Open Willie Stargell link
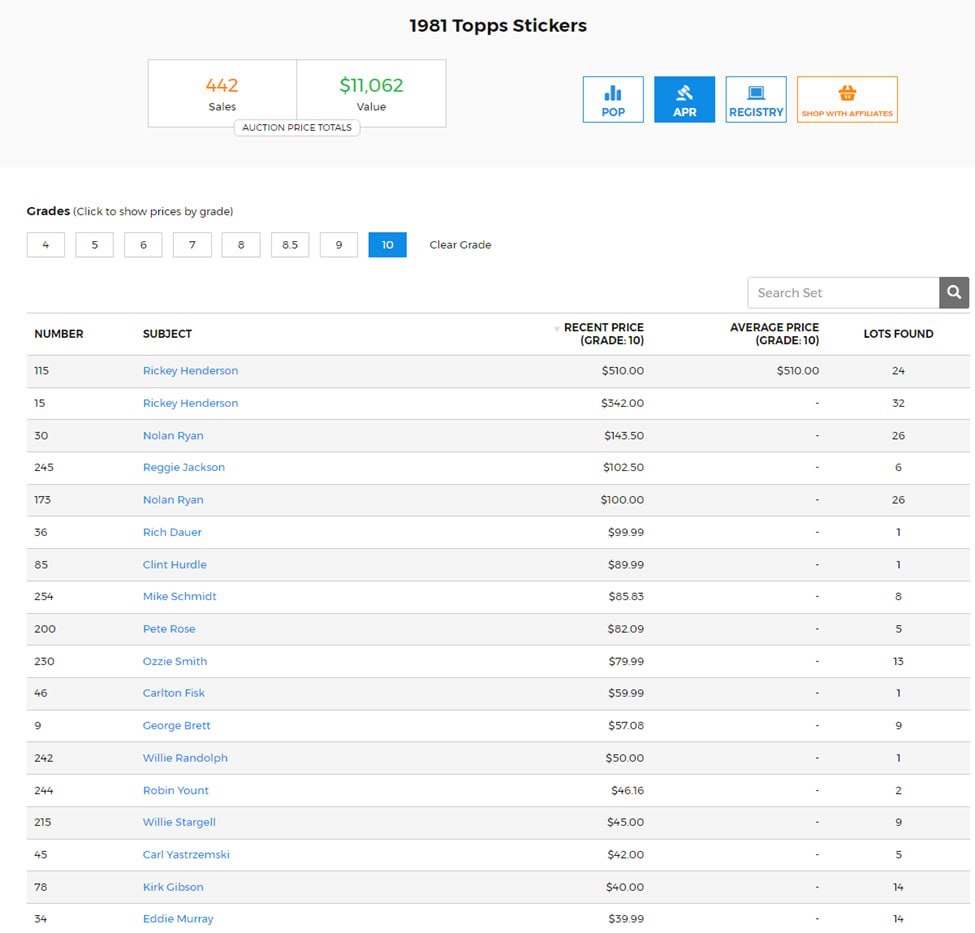 tap(179, 822)
